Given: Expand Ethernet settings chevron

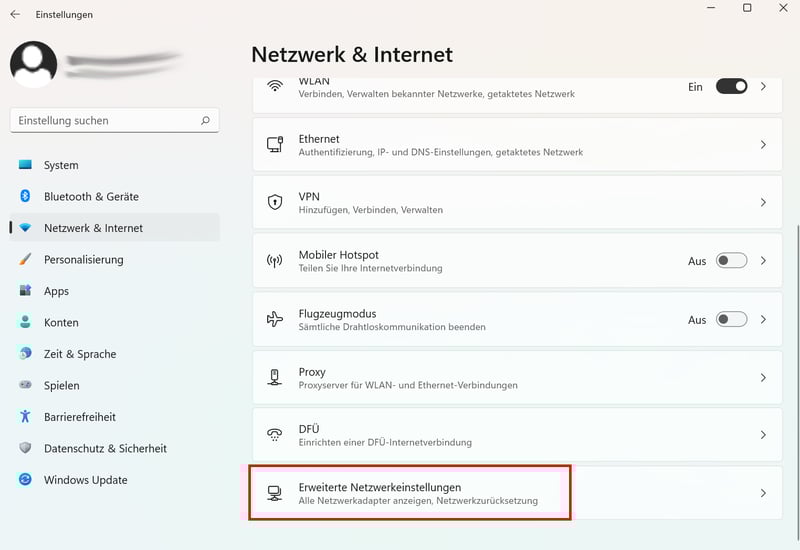Looking at the screenshot, I should pyautogui.click(x=763, y=145).
